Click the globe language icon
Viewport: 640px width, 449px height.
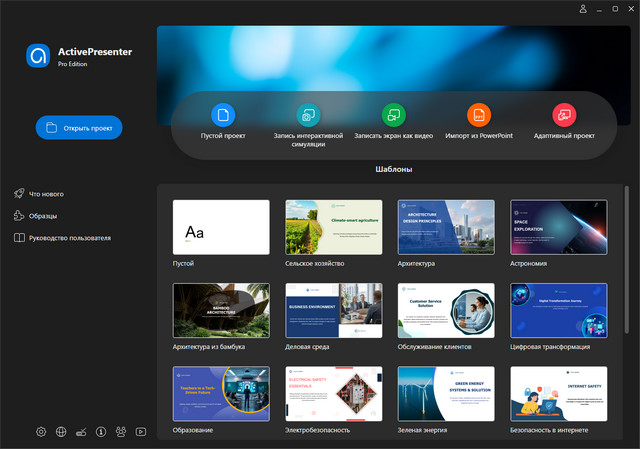click(61, 432)
